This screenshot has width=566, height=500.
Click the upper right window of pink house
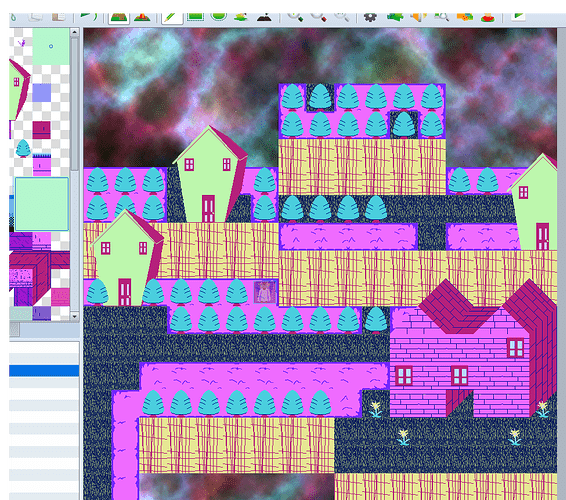click(515, 348)
